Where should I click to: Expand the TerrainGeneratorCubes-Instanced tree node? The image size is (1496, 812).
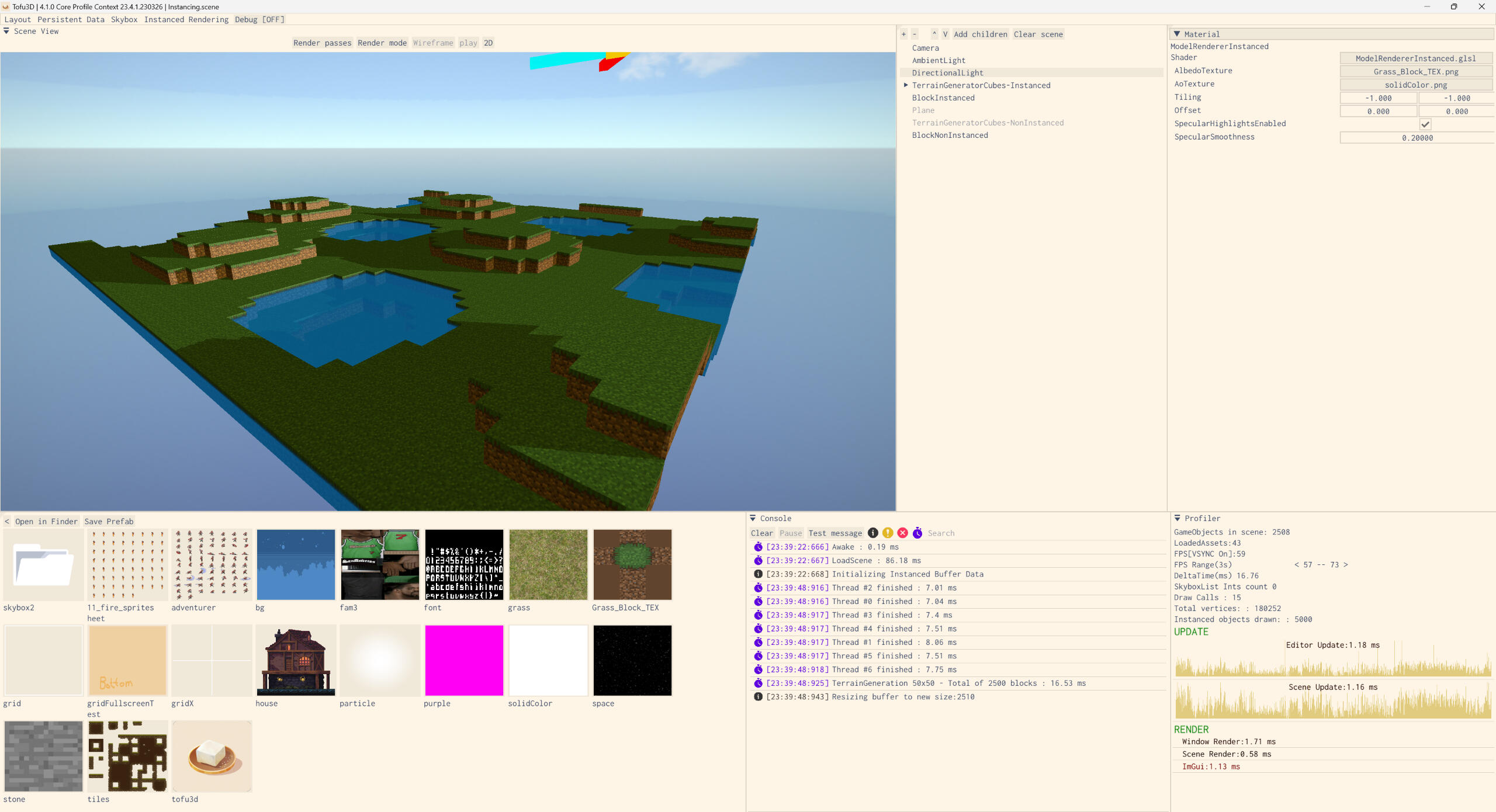click(906, 85)
